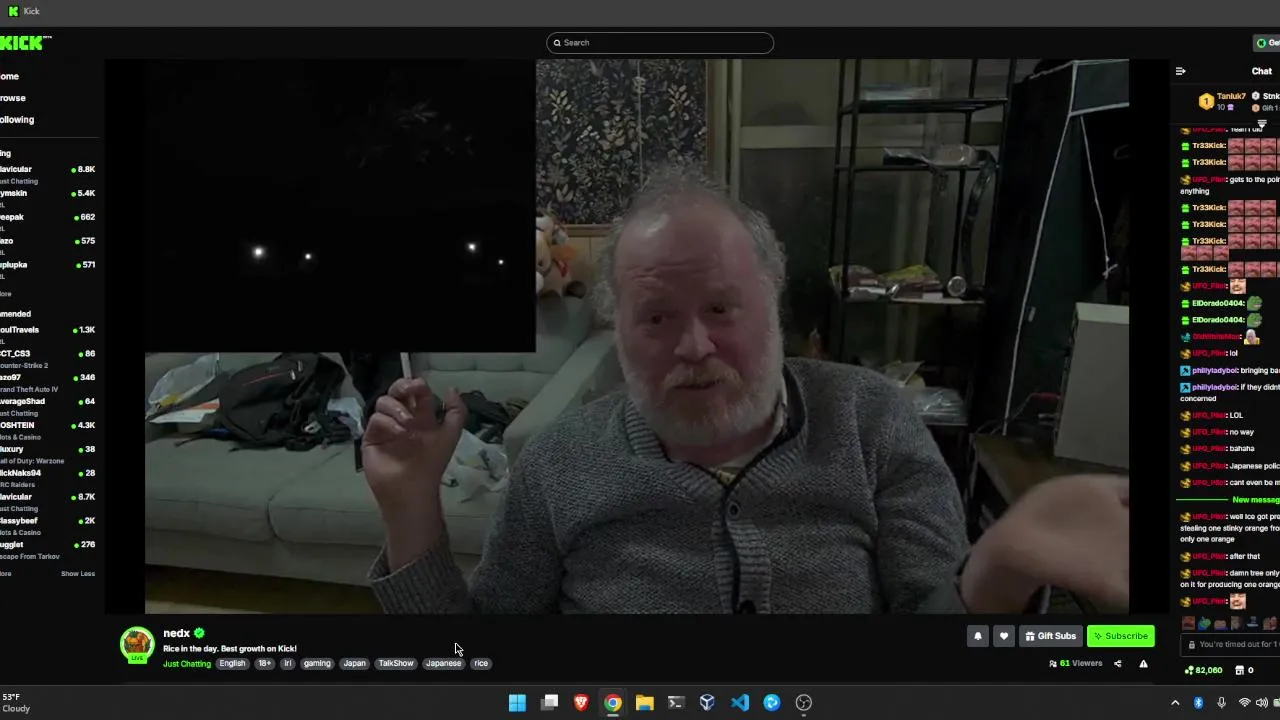Open the sidebar channel with 5.4K viewers
Viewport: 1280px width, 720px height.
(x=48, y=197)
